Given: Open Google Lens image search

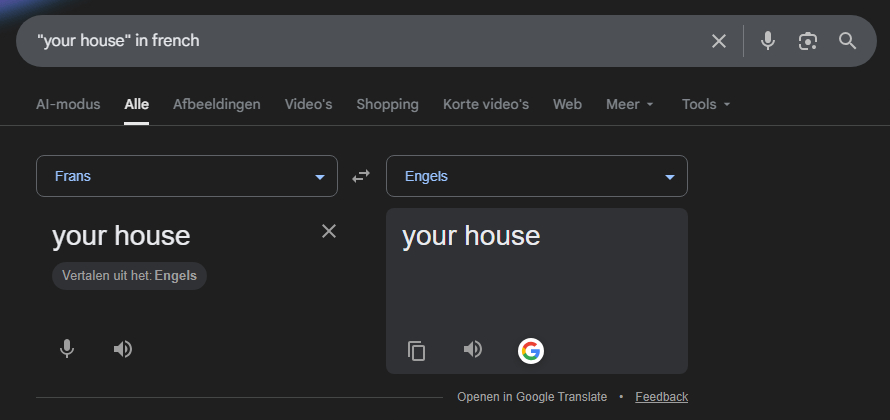Looking at the screenshot, I should pyautogui.click(x=808, y=41).
